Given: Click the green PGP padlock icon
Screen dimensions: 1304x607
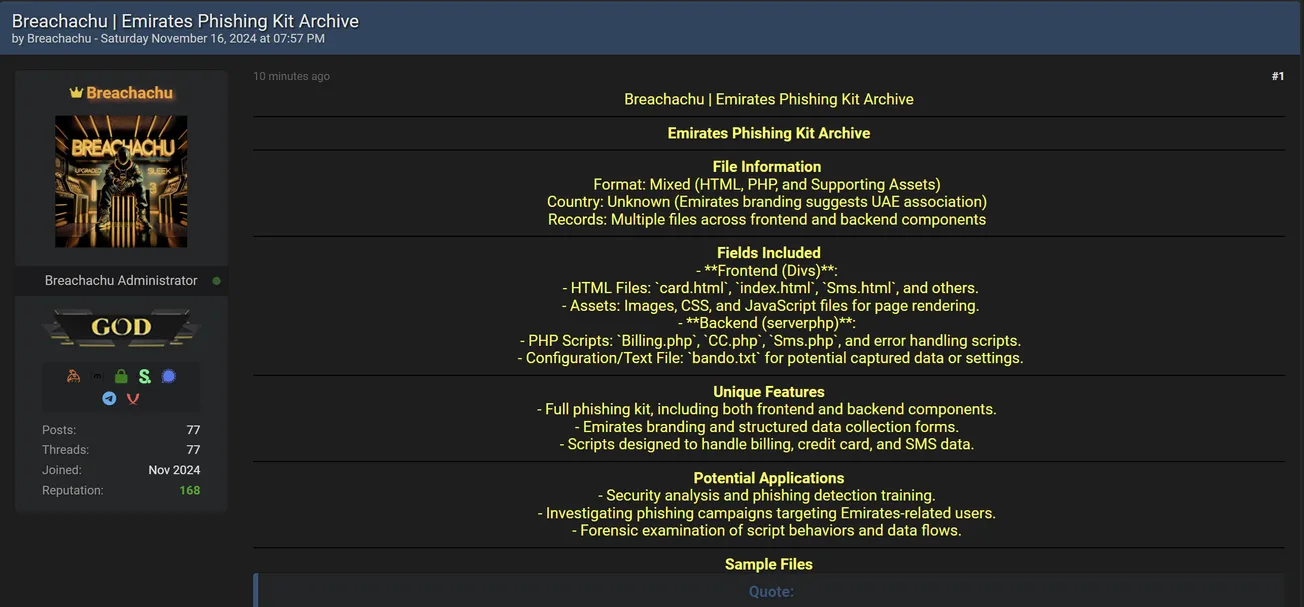Looking at the screenshot, I should coord(120,376).
